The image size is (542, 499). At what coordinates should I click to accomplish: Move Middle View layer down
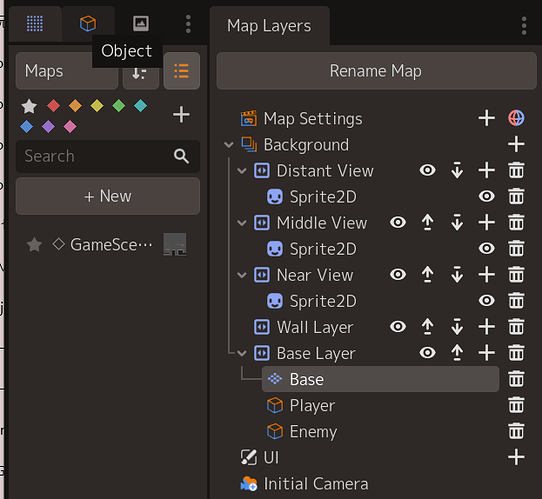click(x=457, y=222)
